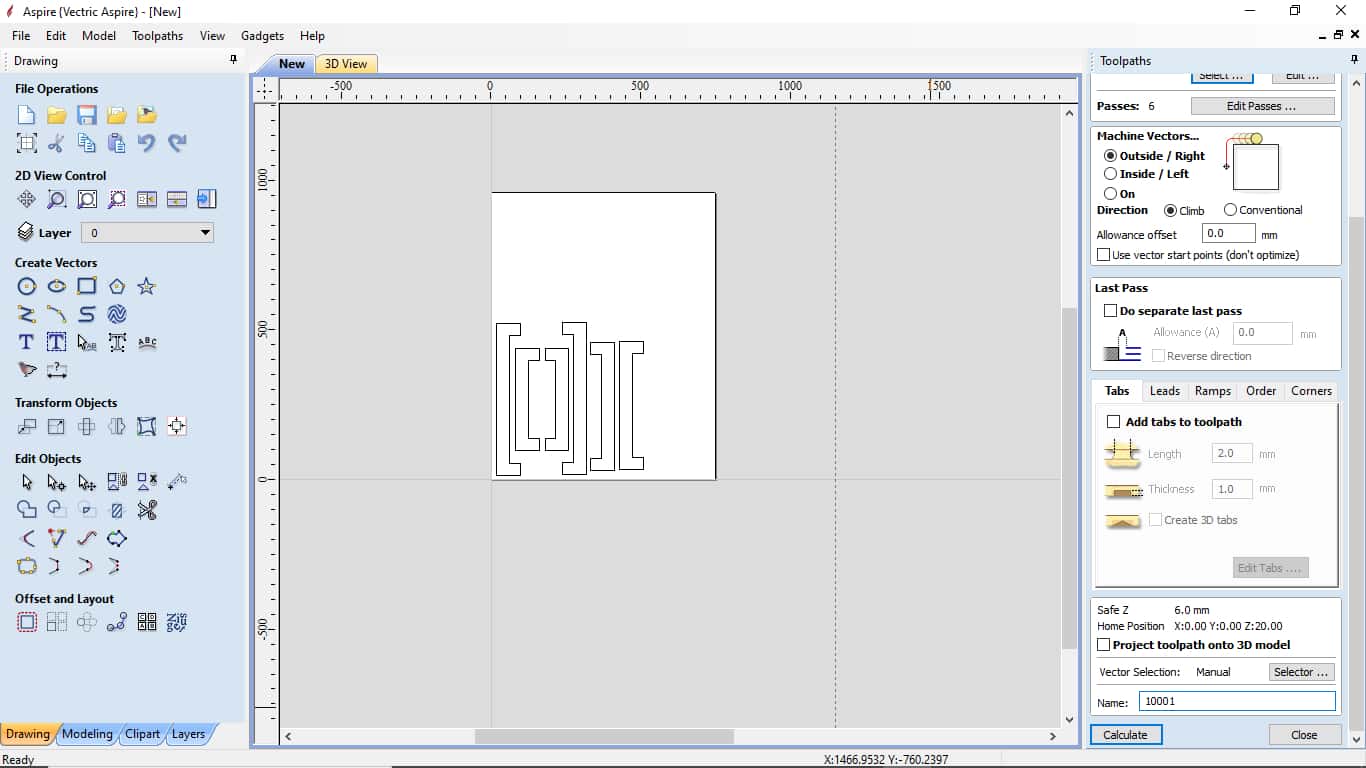Open the Nesting parts tool icon

(177, 622)
